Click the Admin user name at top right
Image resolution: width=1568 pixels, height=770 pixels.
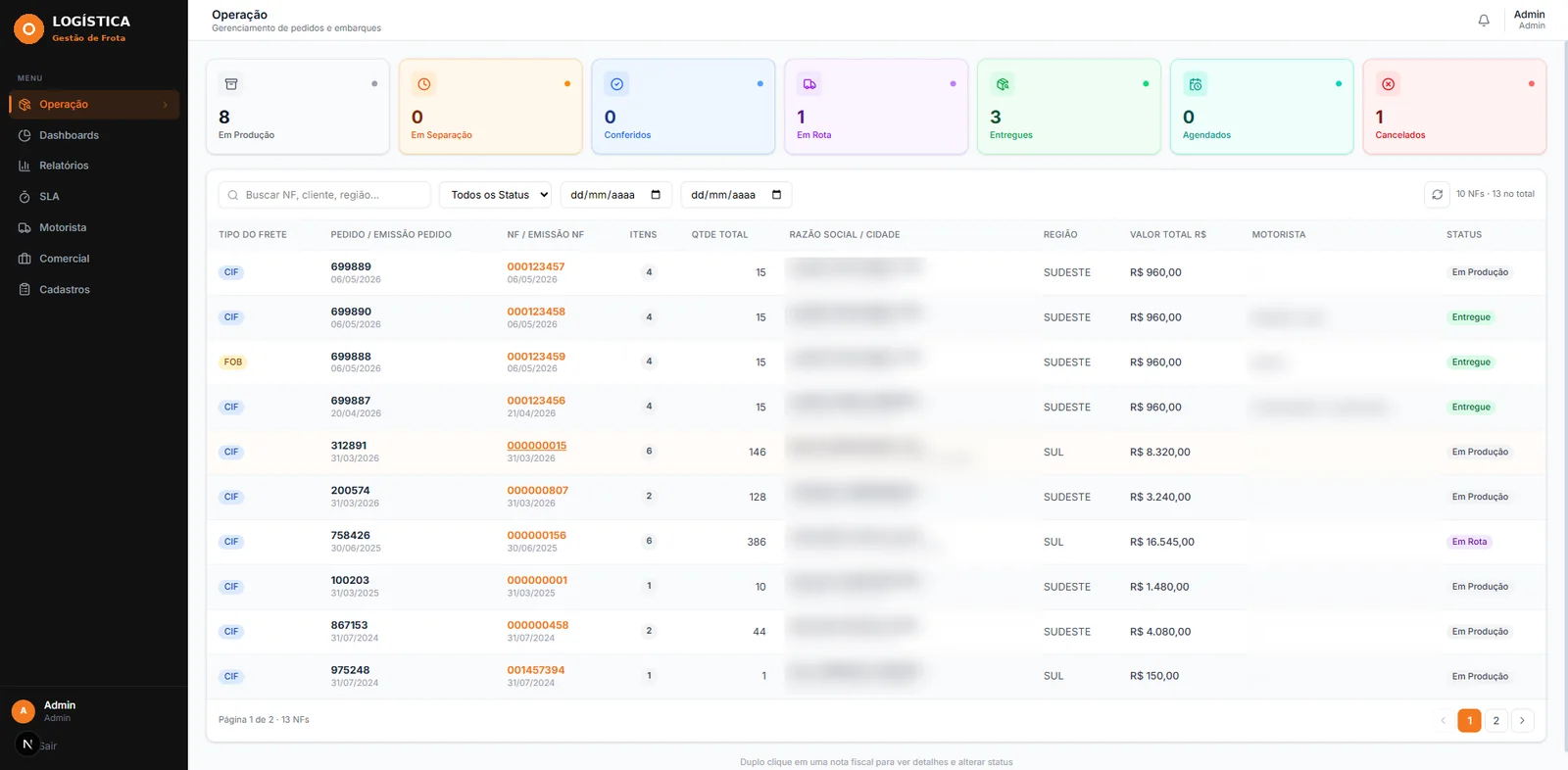pos(1529,15)
